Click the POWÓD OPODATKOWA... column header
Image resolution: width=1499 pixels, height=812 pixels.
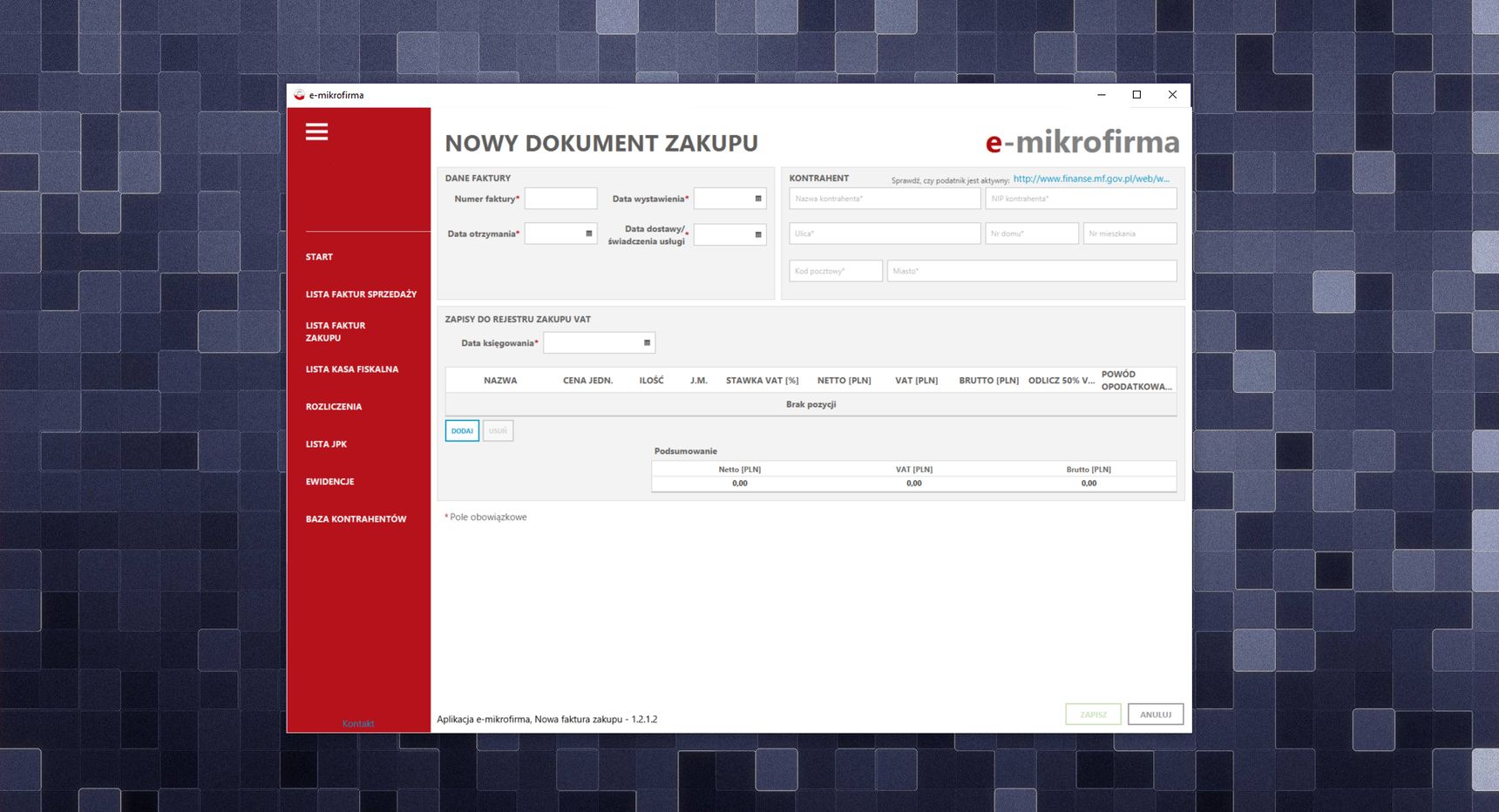click(1136, 381)
